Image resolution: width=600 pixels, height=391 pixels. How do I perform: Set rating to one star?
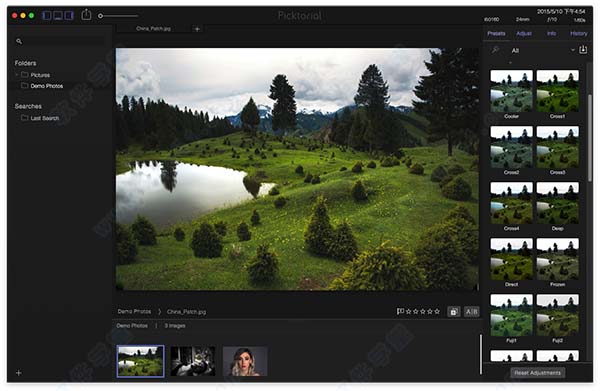408,311
